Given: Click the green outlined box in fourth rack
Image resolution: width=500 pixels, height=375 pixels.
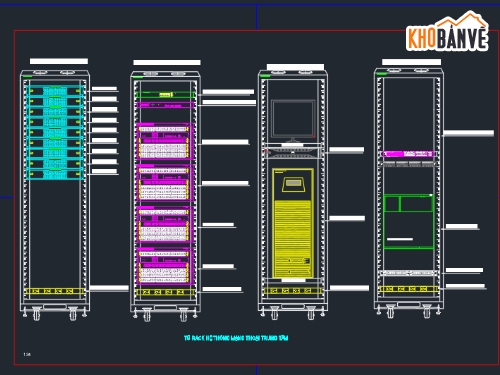Looking at the screenshot, I should click(x=408, y=221).
